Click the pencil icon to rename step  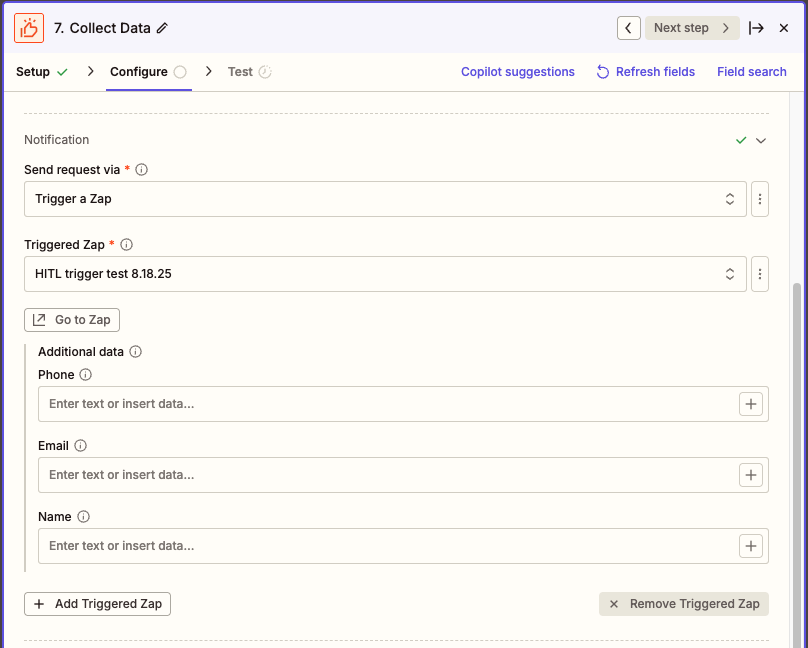tap(163, 28)
